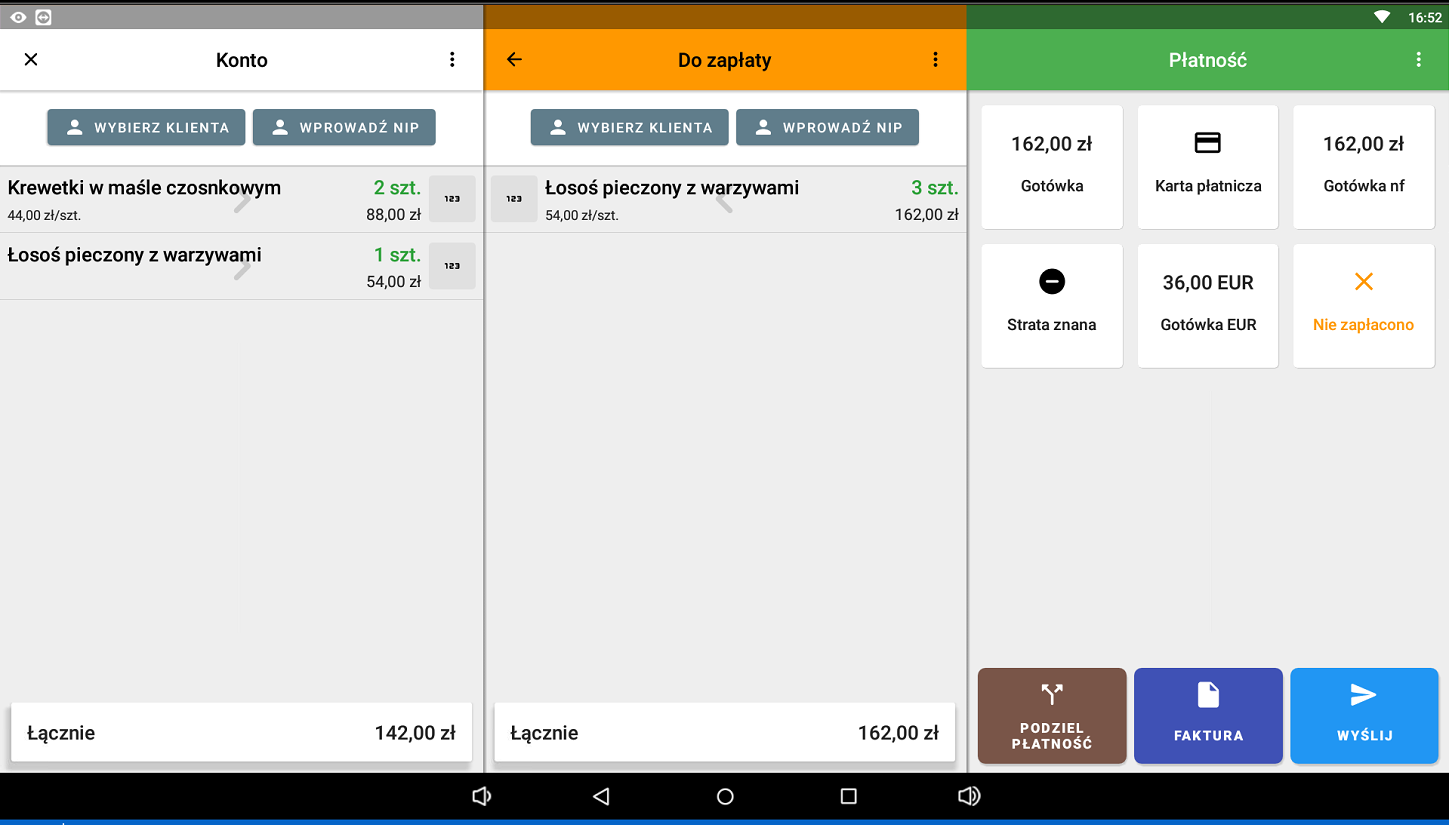Open Konto panel three-dot overflow menu
The image size is (1449, 825).
tap(452, 60)
